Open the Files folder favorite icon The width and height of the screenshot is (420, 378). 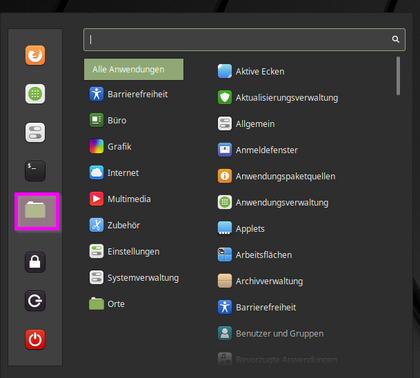pyautogui.click(x=35, y=210)
